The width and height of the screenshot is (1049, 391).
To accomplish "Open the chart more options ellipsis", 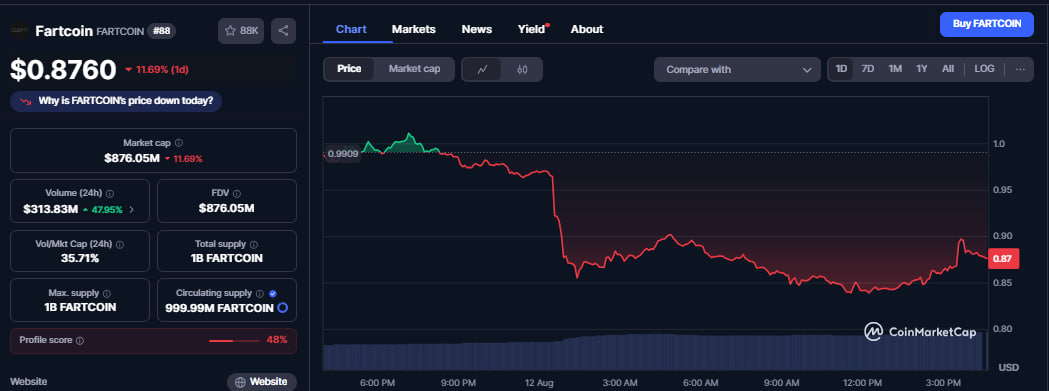I will click(1020, 69).
